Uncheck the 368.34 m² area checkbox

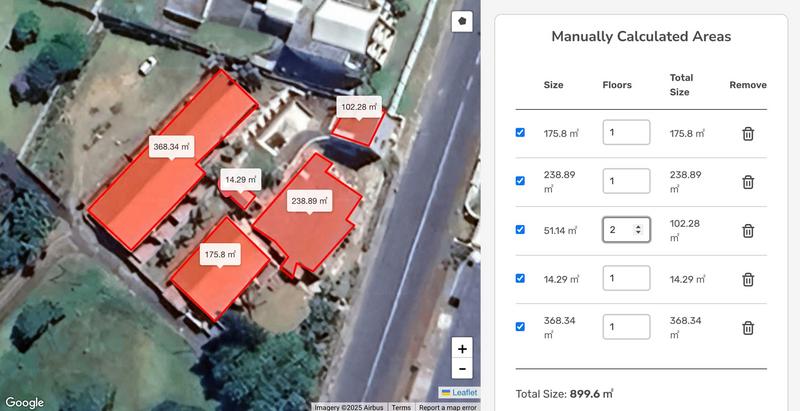[x=520, y=326]
